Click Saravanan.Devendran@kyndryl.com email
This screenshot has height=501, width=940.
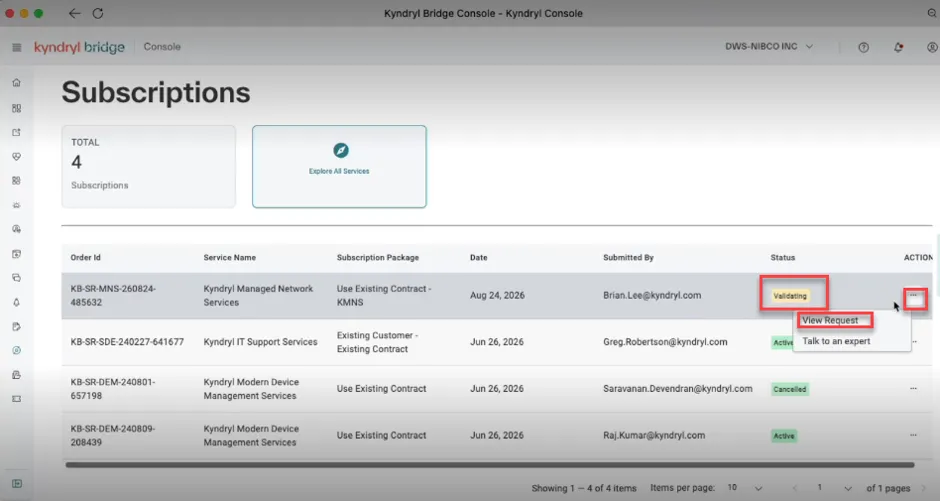click(x=678, y=389)
